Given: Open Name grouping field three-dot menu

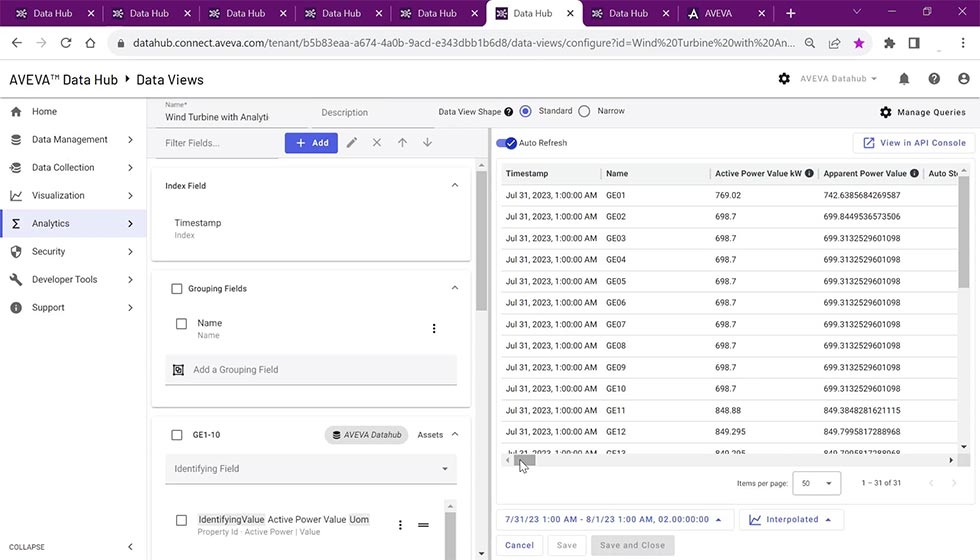Looking at the screenshot, I should tap(434, 329).
